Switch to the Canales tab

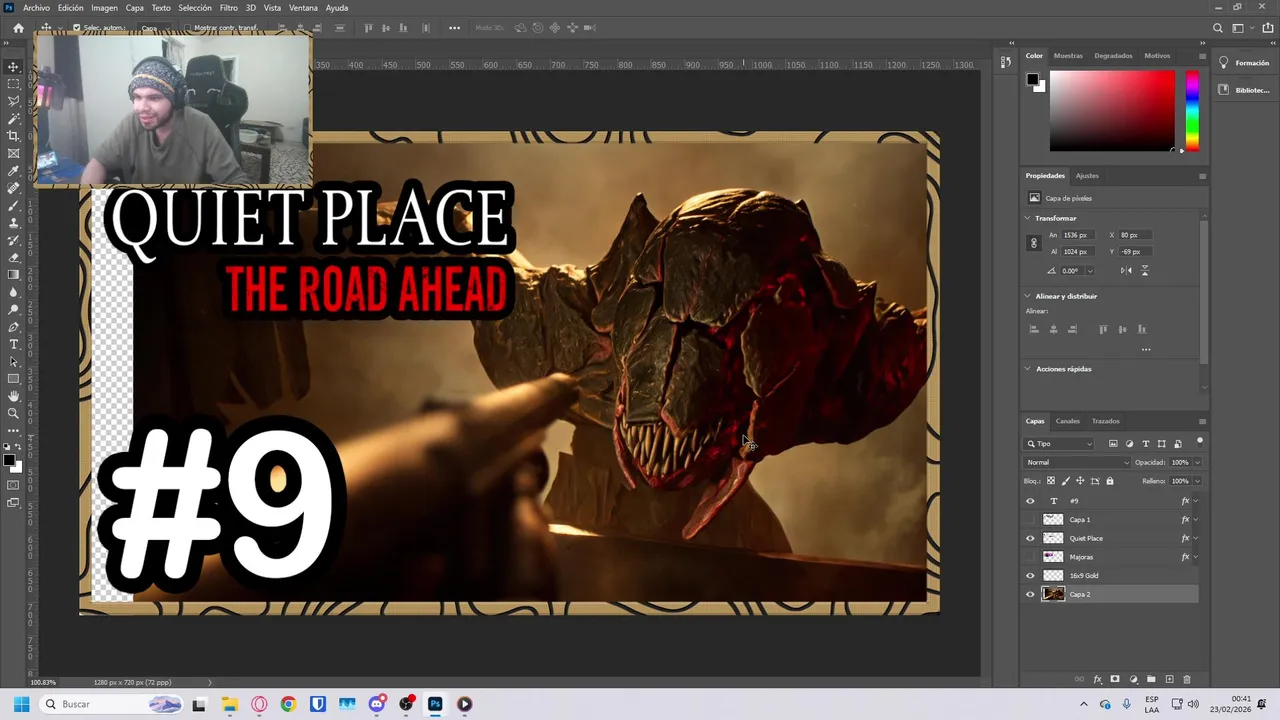point(1068,421)
